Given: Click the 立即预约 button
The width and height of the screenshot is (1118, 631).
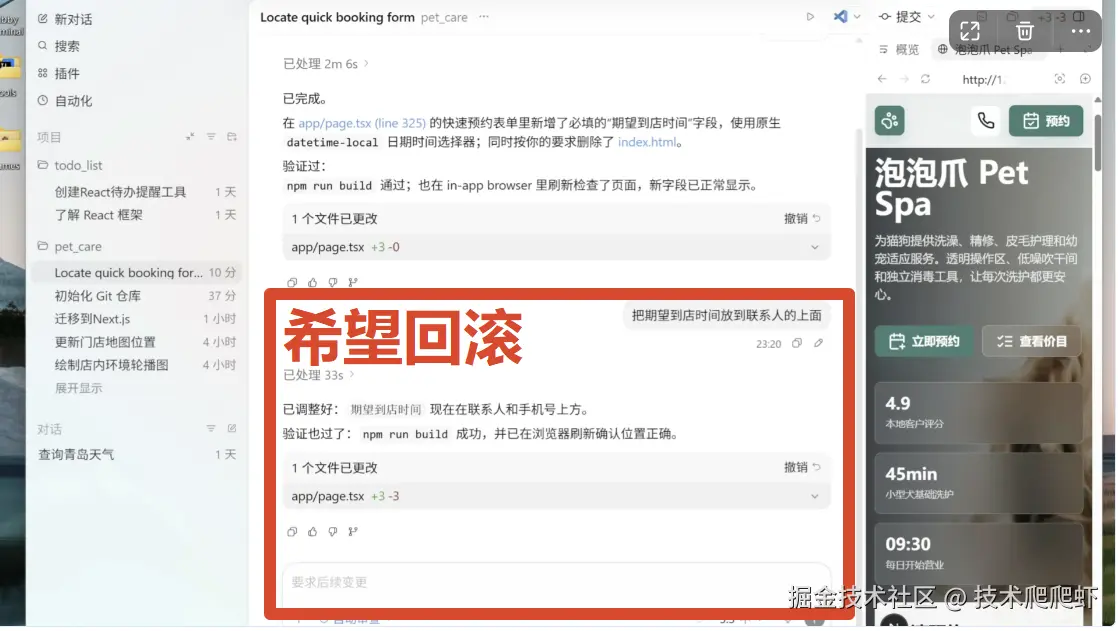Looking at the screenshot, I should tap(924, 342).
